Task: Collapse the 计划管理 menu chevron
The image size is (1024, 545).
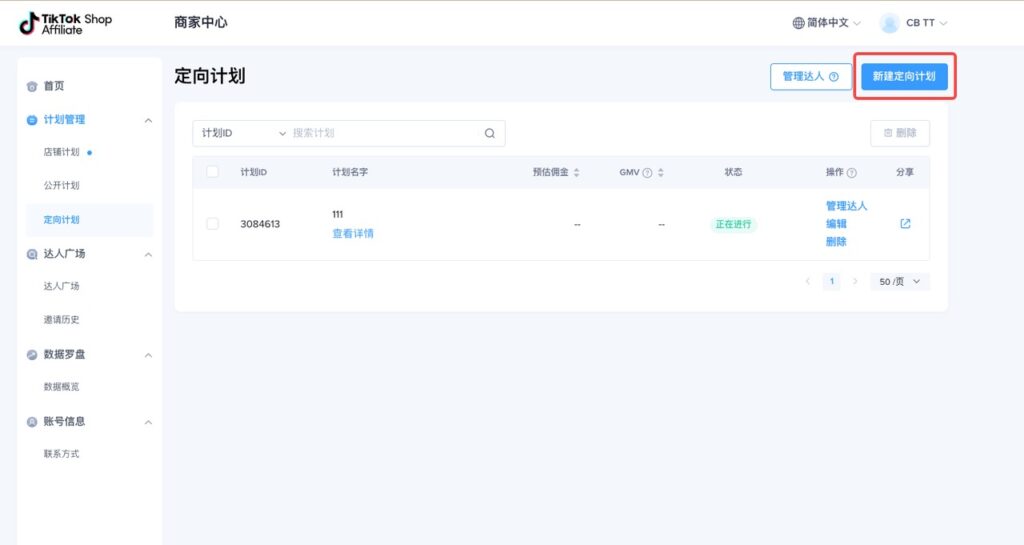Action: click(x=148, y=121)
